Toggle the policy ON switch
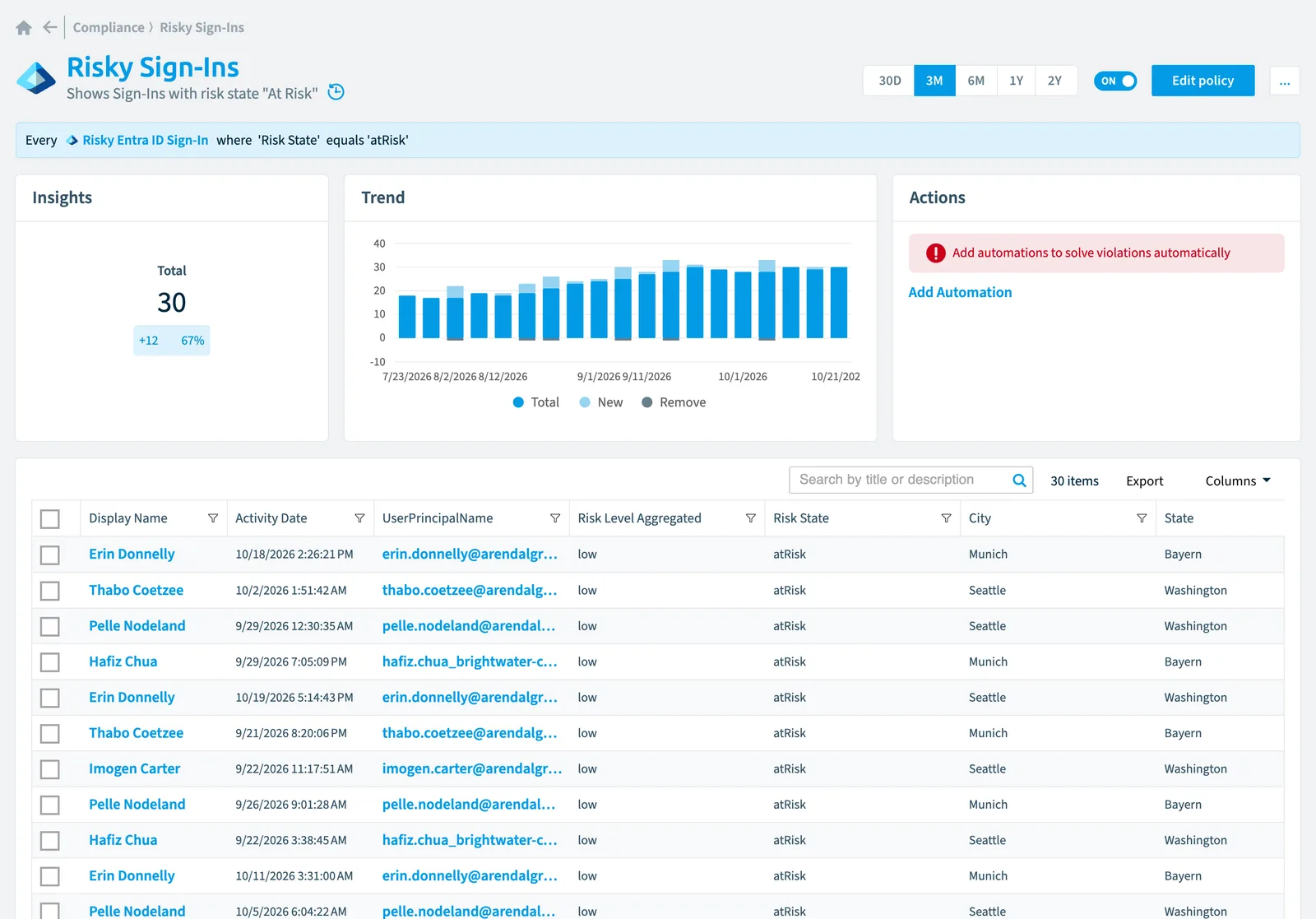Viewport: 1316px width, 919px height. click(x=1115, y=81)
